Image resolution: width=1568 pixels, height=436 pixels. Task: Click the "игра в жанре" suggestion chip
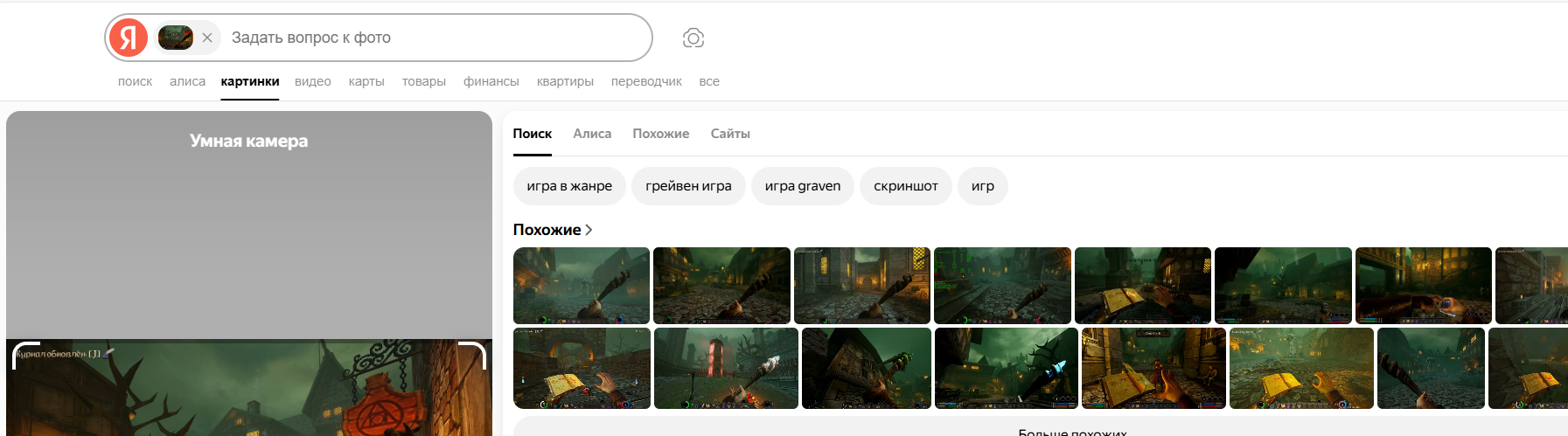click(x=569, y=186)
